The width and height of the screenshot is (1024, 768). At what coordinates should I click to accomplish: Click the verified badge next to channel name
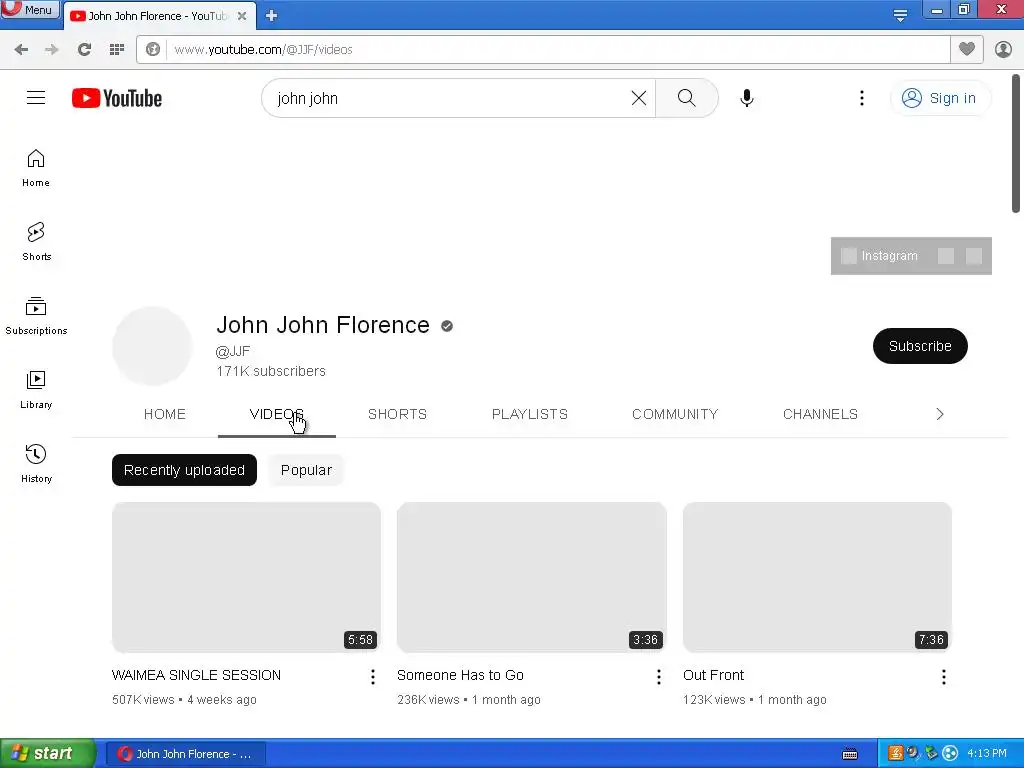(447, 326)
